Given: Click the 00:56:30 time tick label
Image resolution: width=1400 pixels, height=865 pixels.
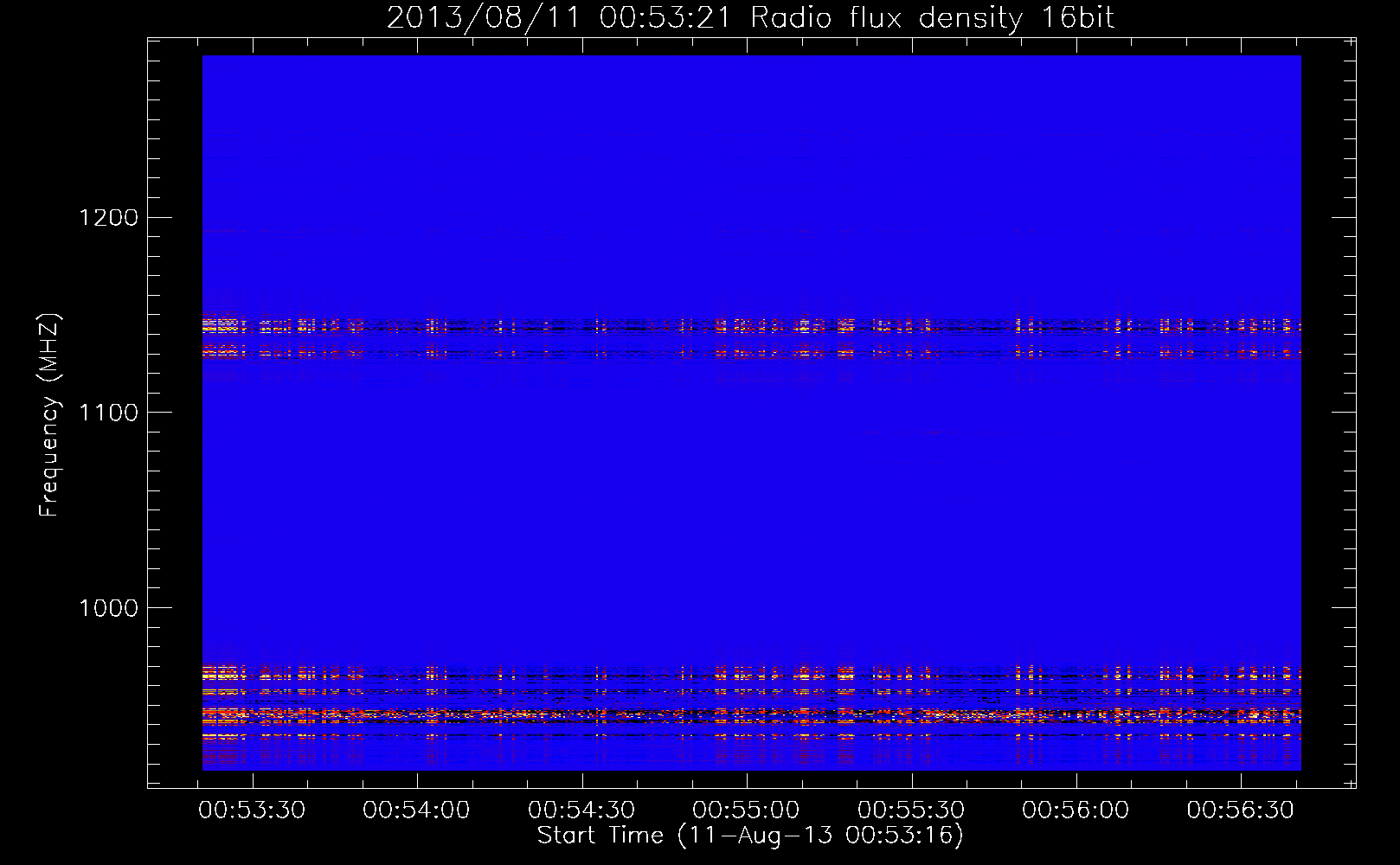Looking at the screenshot, I should pyautogui.click(x=1241, y=811).
